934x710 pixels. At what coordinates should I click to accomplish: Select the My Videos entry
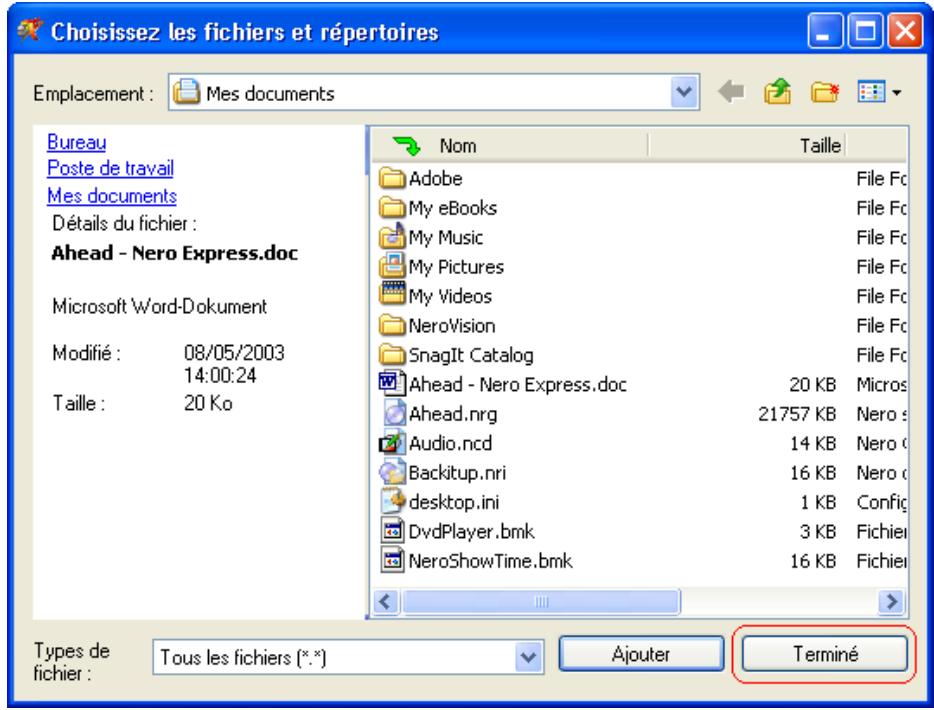pos(450,296)
